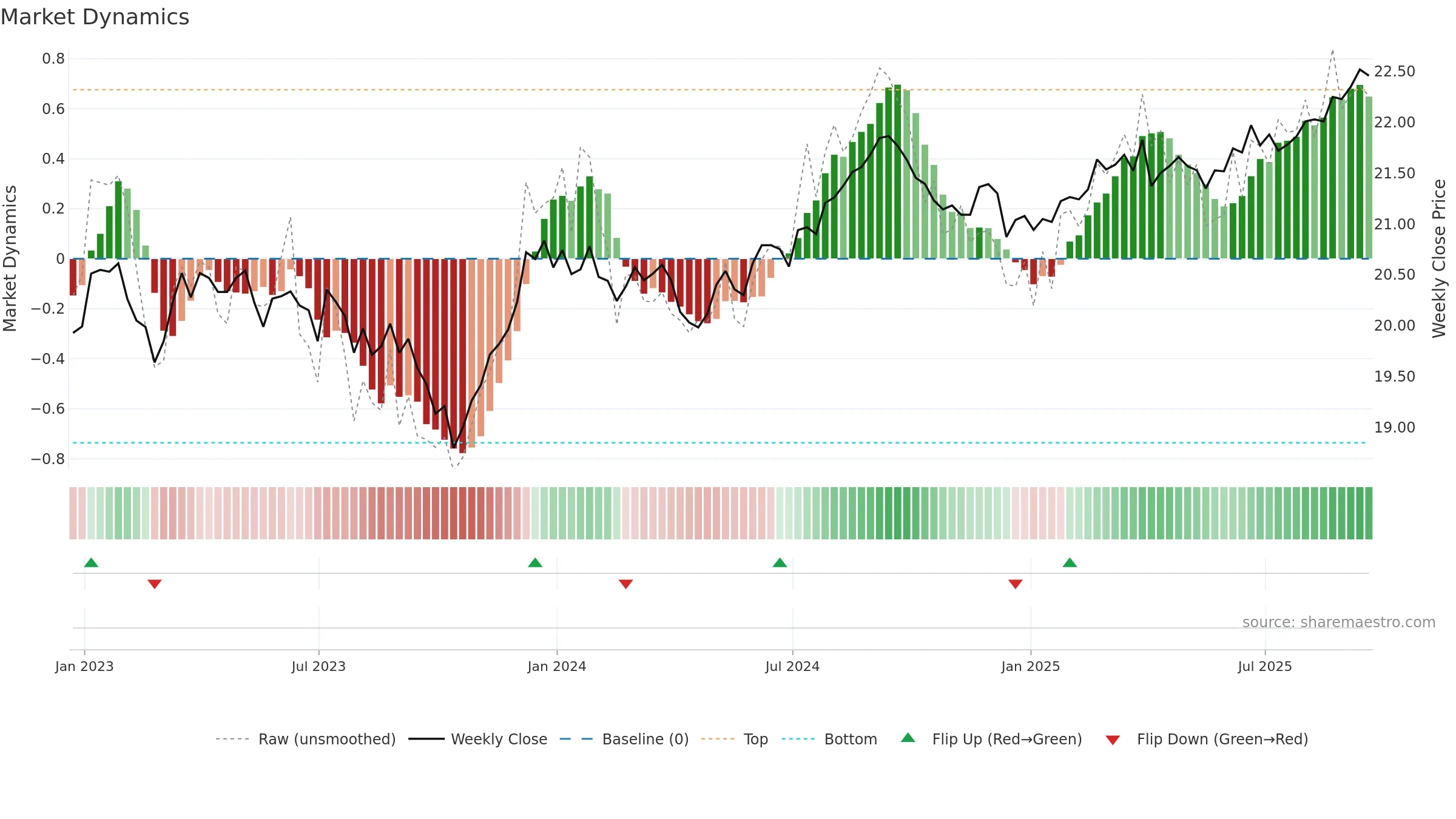Click the flip-down red triangle after Jan 2024

tap(626, 584)
